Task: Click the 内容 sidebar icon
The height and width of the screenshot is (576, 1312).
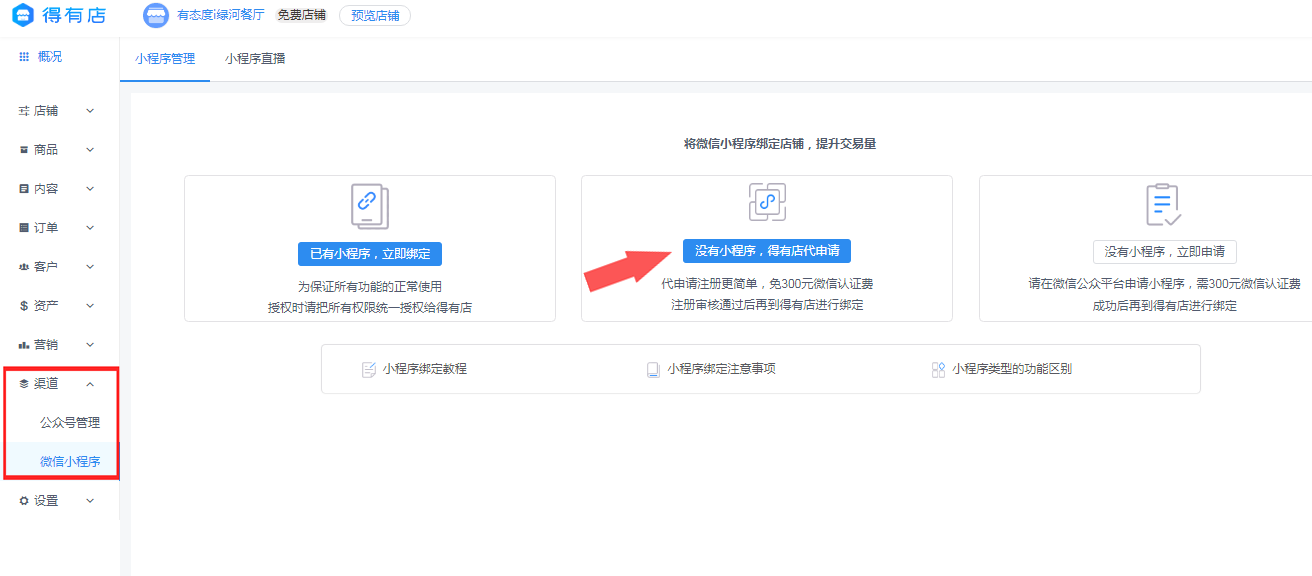Action: point(24,189)
